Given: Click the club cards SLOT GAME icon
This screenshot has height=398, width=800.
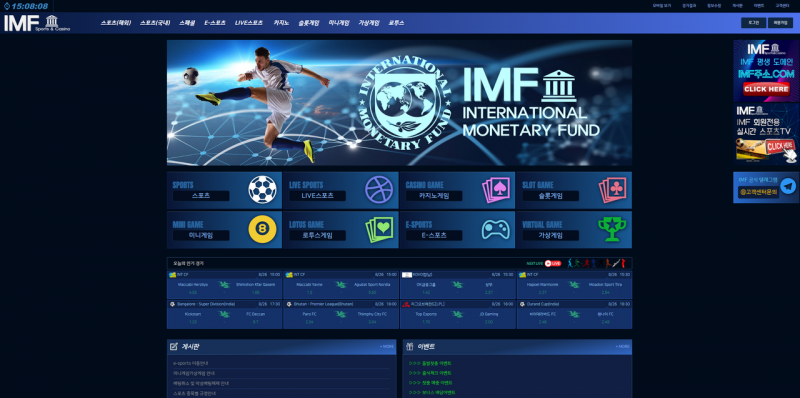Looking at the screenshot, I should 612,190.
